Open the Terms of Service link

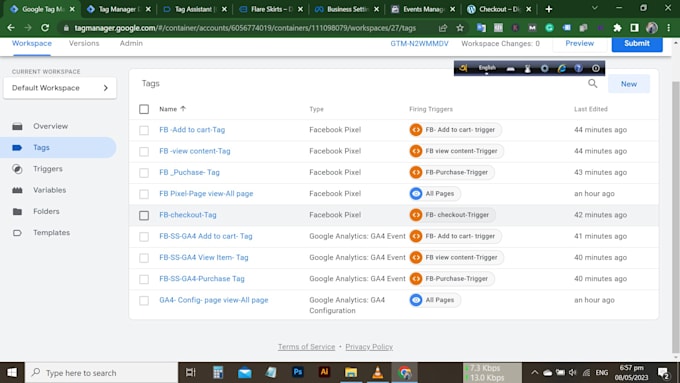[306, 347]
